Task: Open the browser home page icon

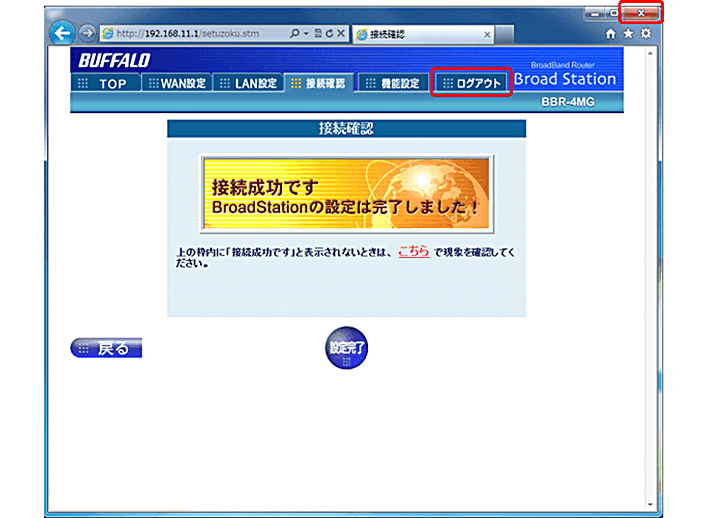Action: (x=612, y=33)
